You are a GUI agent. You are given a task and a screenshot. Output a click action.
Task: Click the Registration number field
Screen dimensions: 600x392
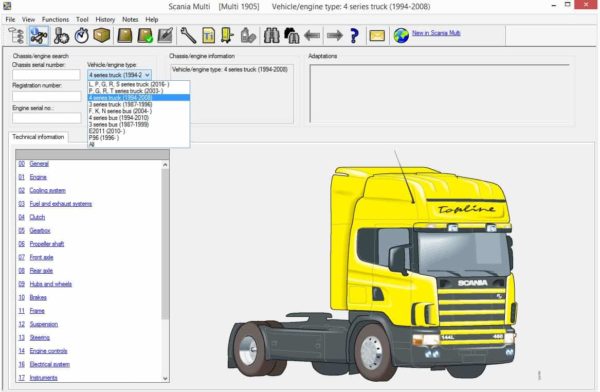(x=46, y=96)
